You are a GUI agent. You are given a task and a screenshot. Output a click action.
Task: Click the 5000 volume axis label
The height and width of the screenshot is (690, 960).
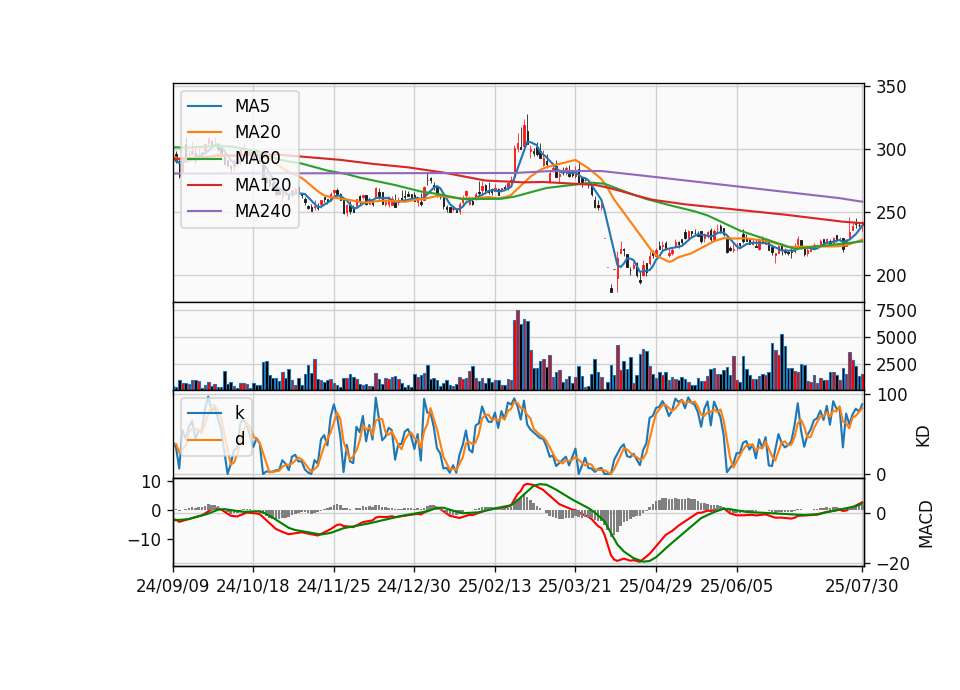896,338
